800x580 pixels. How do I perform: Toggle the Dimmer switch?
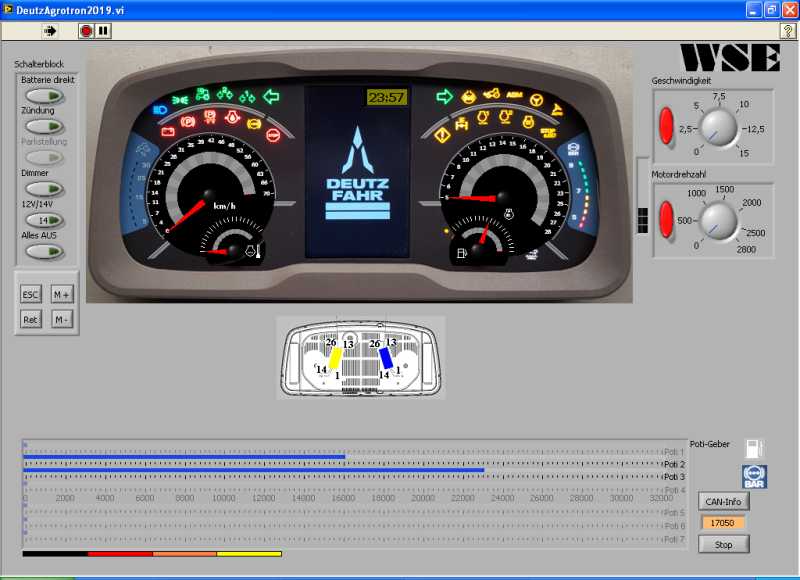point(44,189)
